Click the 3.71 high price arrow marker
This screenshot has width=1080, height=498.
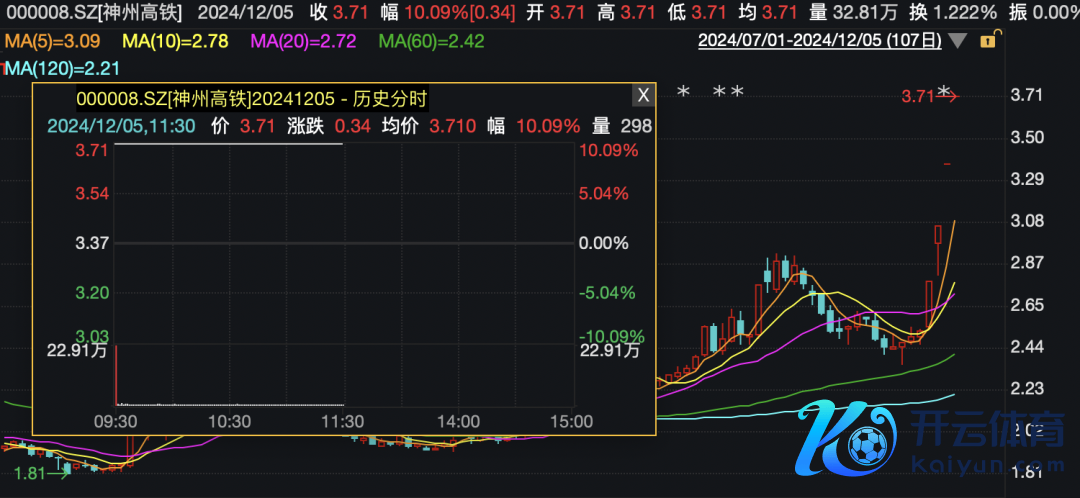[x=930, y=97]
